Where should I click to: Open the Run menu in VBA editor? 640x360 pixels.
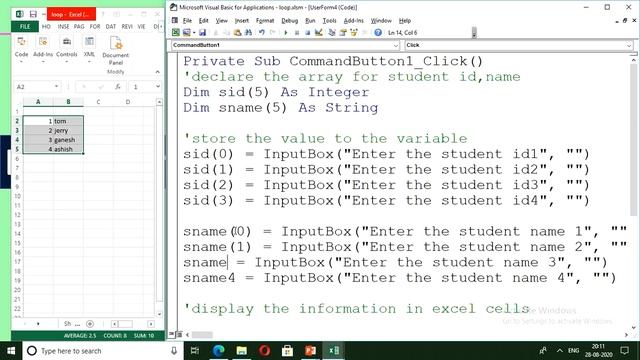[x=310, y=20]
